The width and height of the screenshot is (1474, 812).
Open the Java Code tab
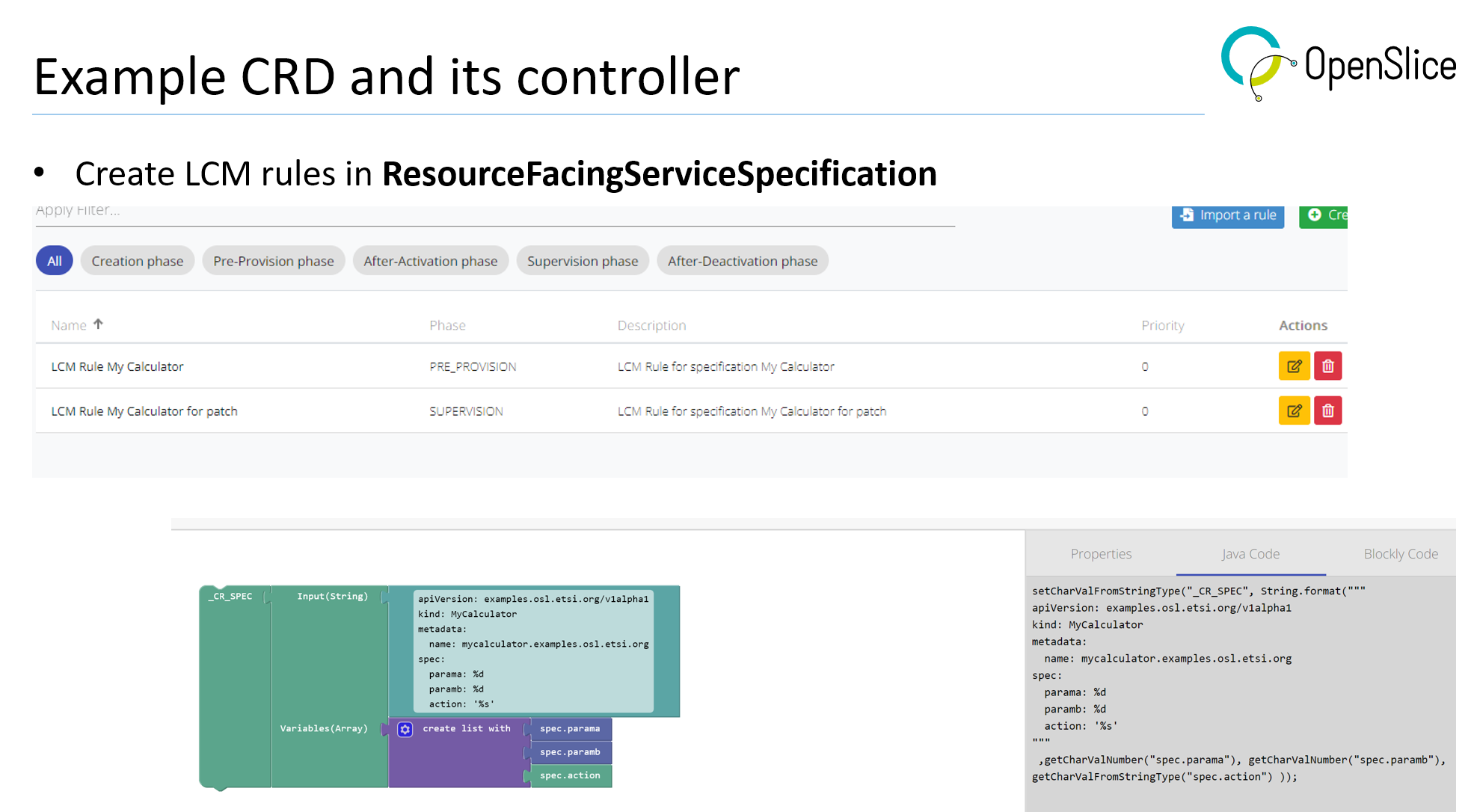[x=1250, y=554]
